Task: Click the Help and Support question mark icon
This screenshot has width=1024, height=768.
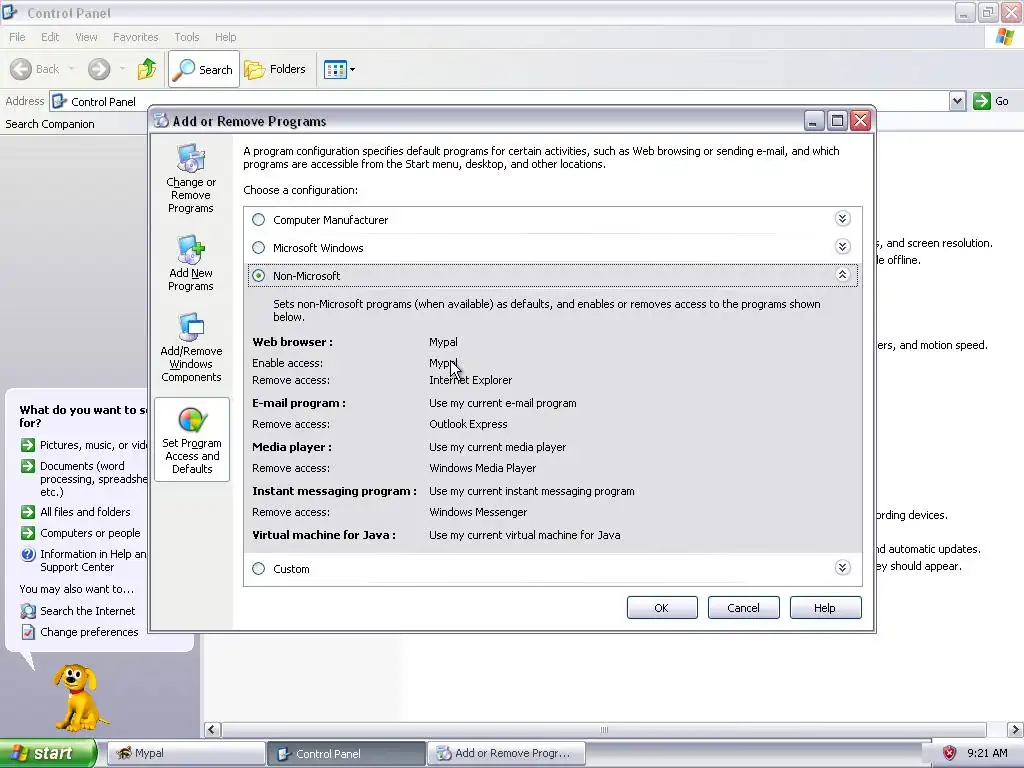Action: pos(27,554)
